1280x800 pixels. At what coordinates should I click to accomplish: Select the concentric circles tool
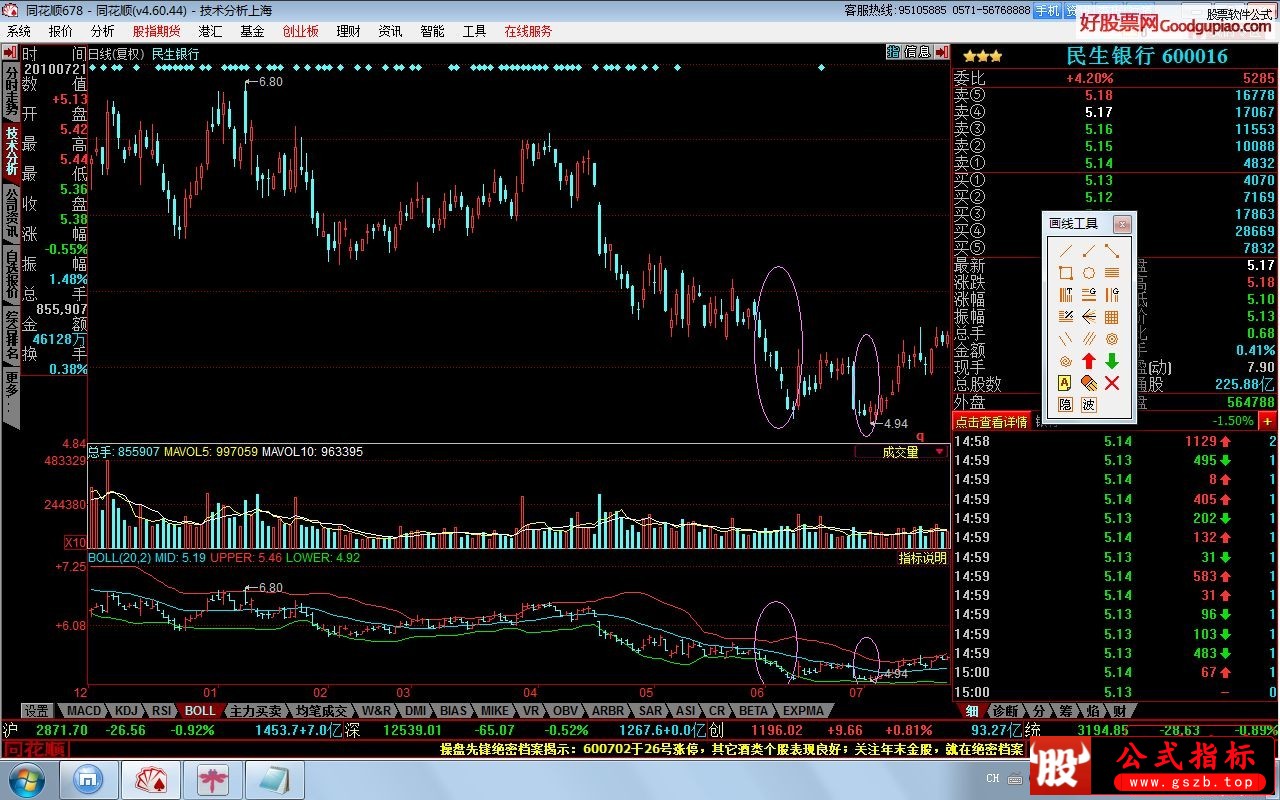click(x=1112, y=339)
